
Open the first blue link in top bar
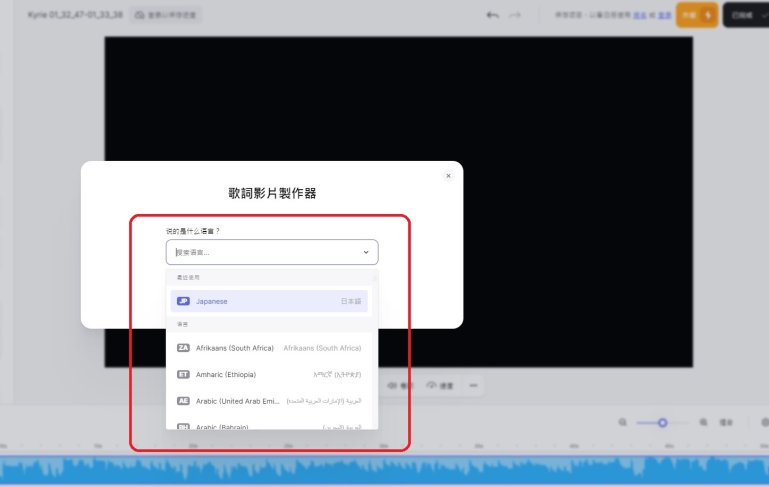point(640,15)
